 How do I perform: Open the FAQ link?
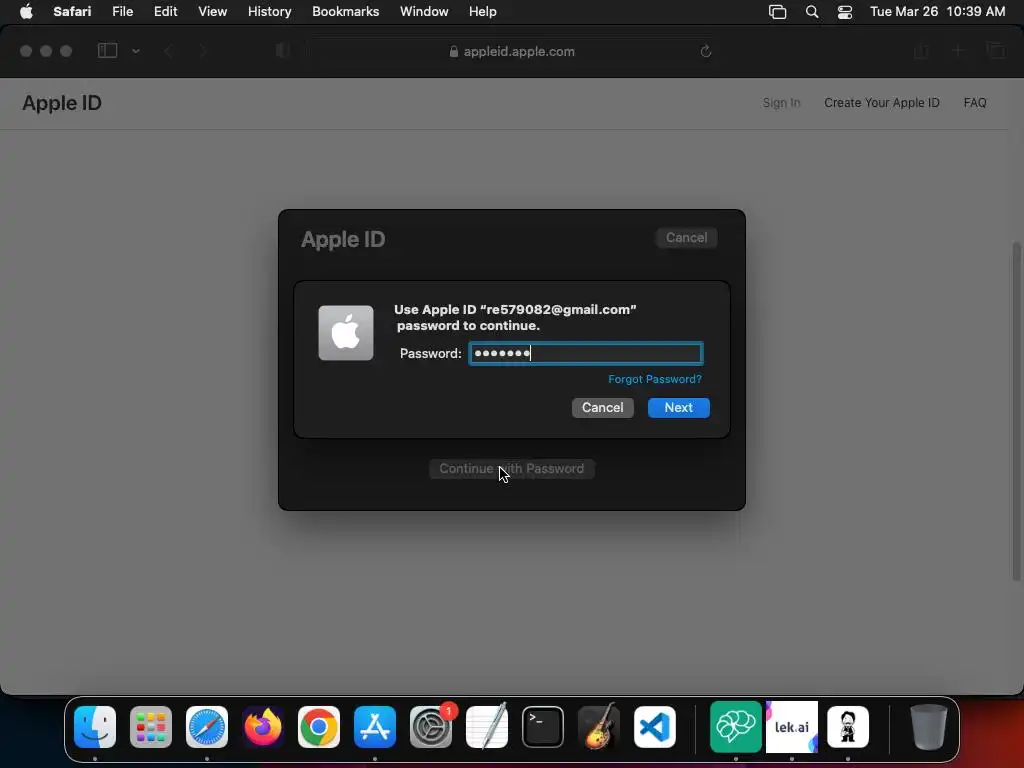[x=974, y=103]
